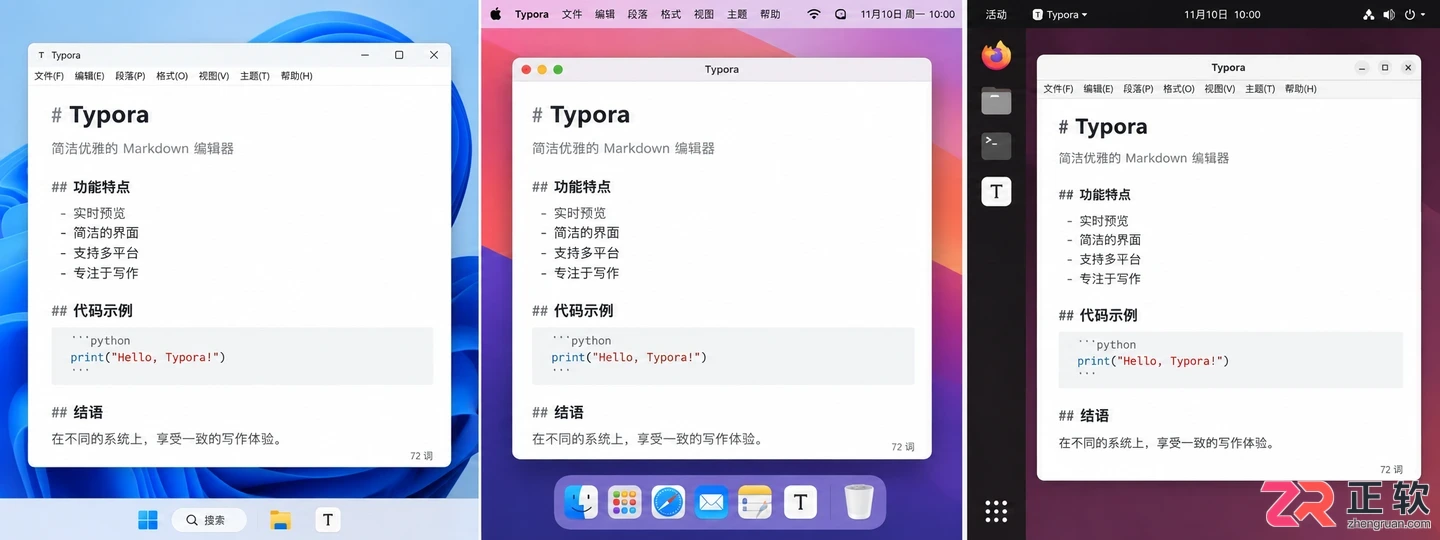Image resolution: width=1440 pixels, height=540 pixels.
Task: Open the 格式(O) menu in the Ubuntu Typora window
Action: click(x=1179, y=89)
